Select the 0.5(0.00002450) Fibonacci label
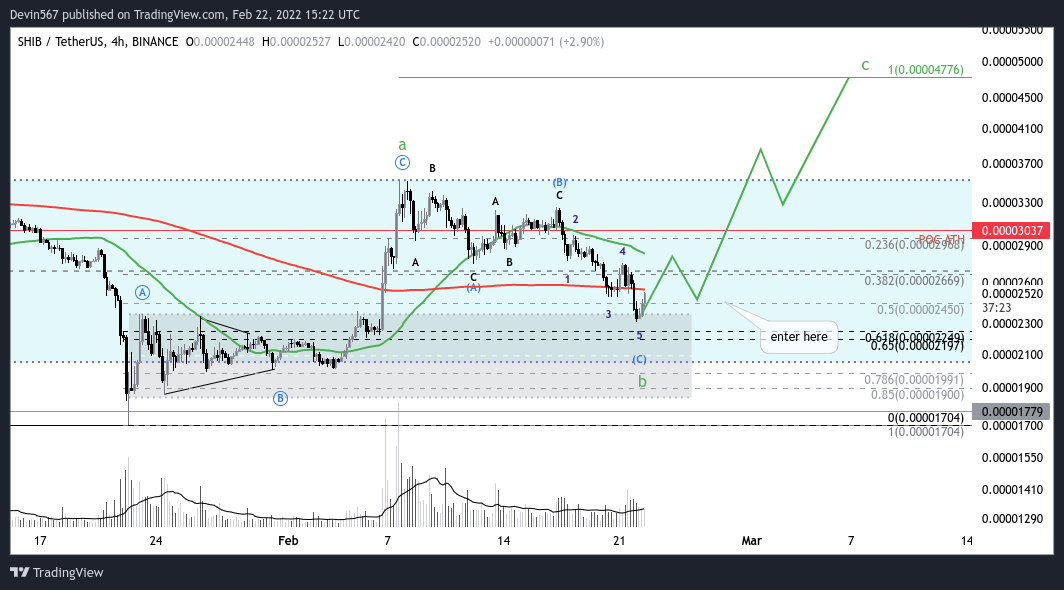The image size is (1064, 590). tap(920, 310)
